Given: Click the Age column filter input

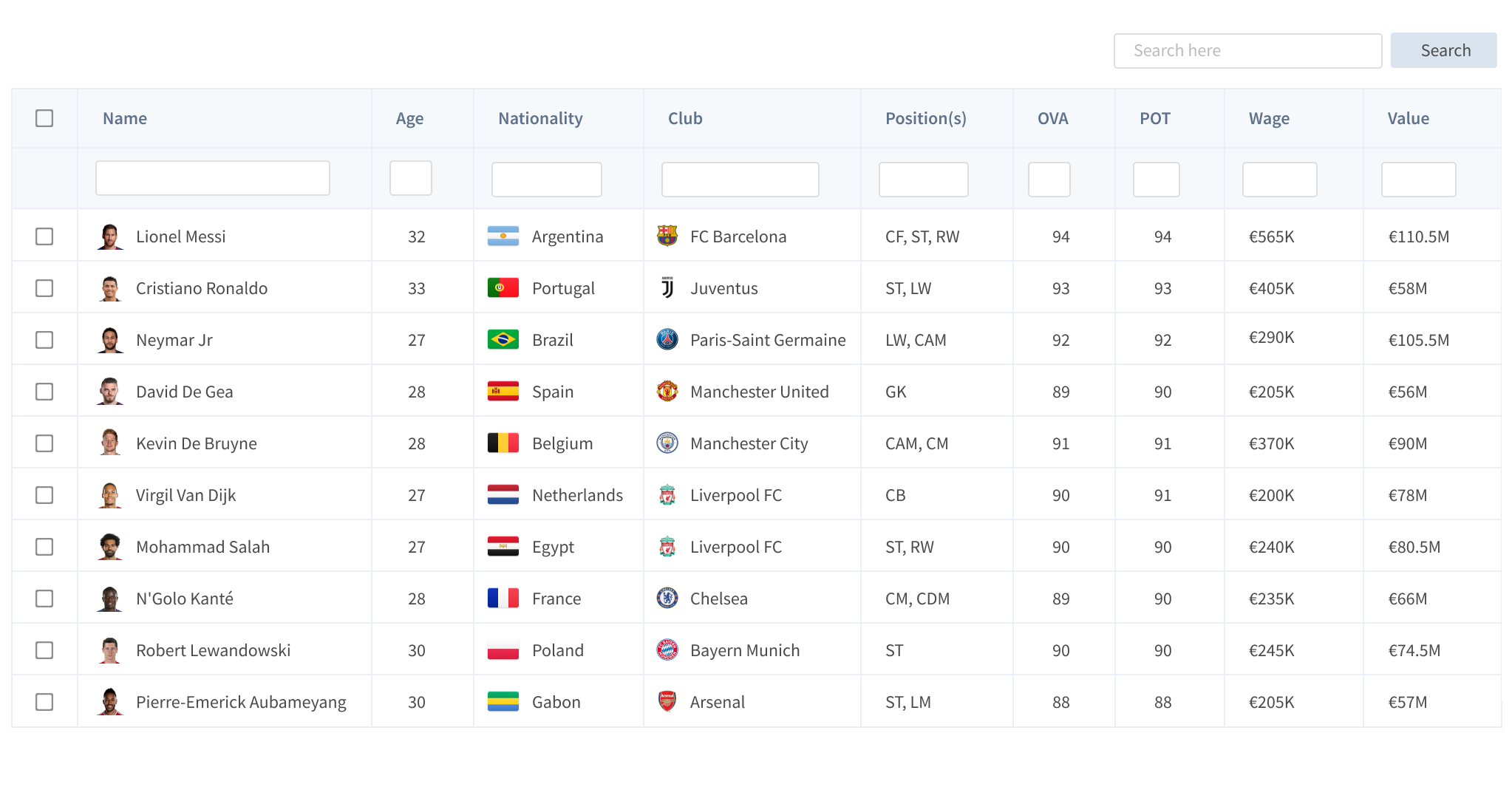Looking at the screenshot, I should (x=411, y=177).
